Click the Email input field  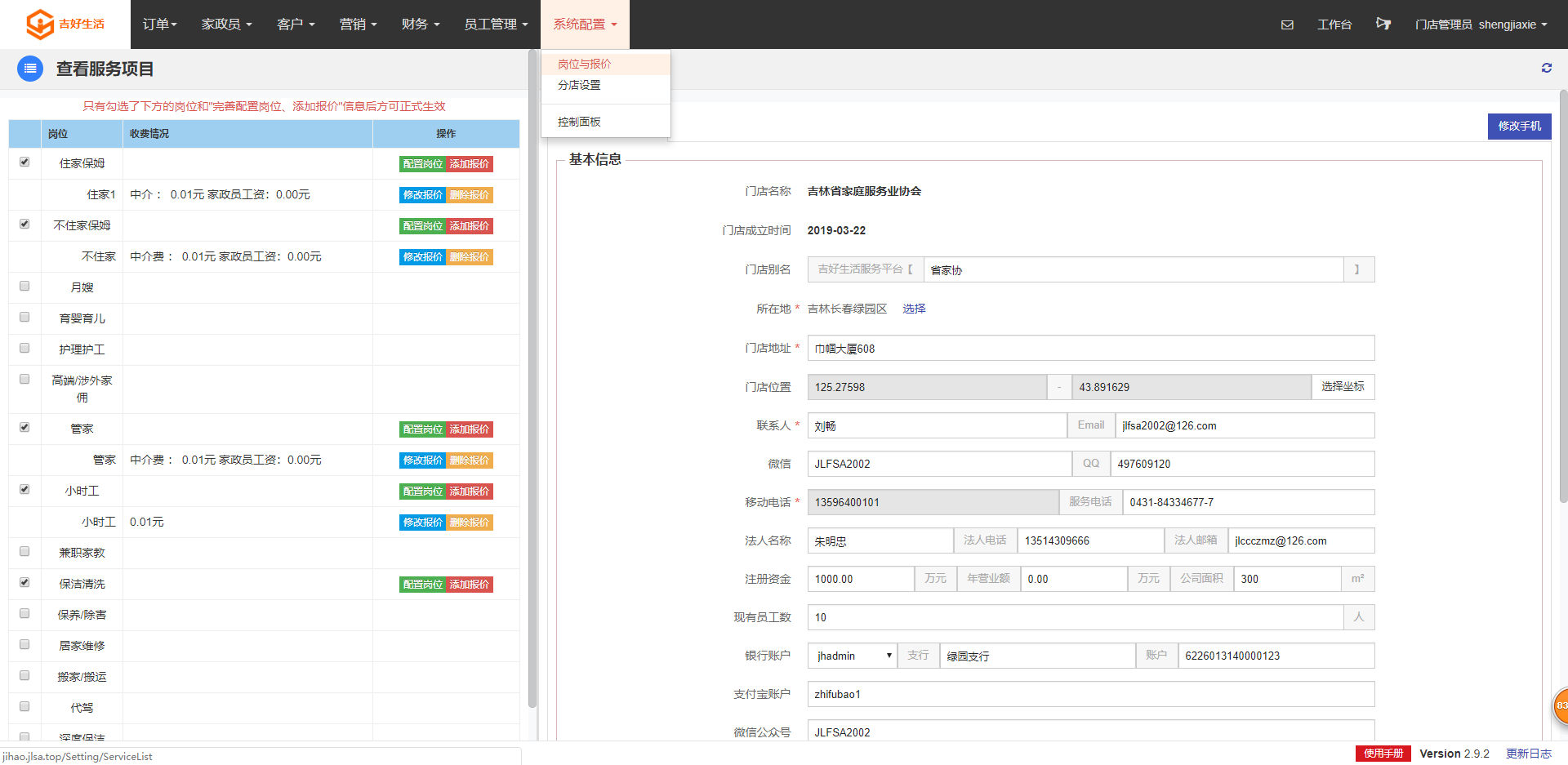coord(1245,425)
